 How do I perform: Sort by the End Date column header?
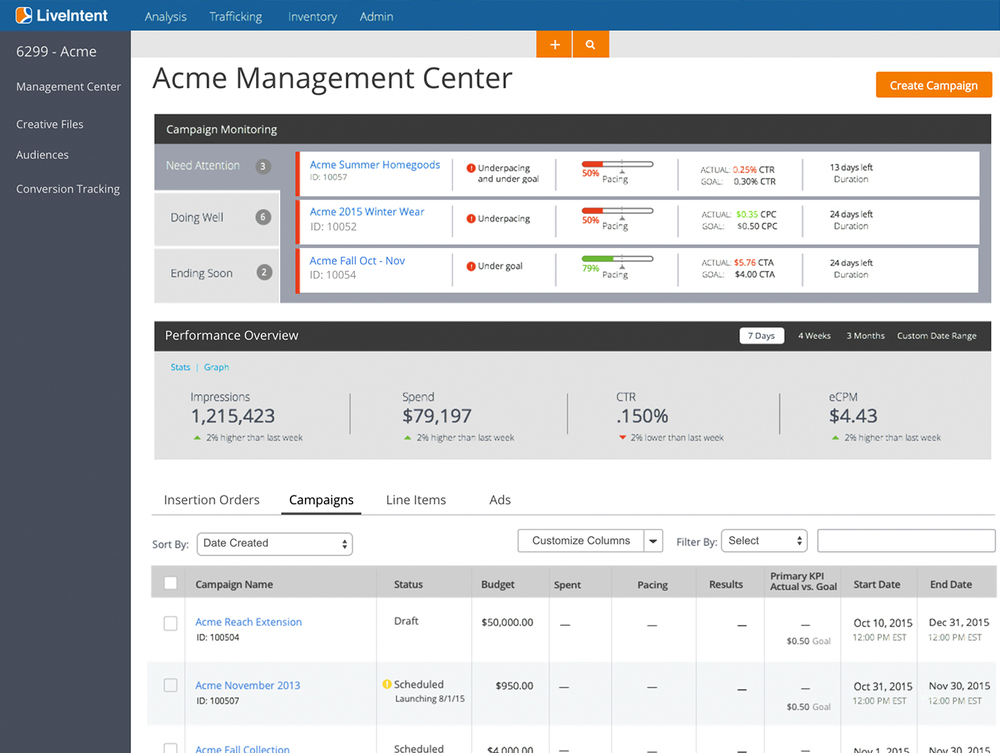click(951, 584)
